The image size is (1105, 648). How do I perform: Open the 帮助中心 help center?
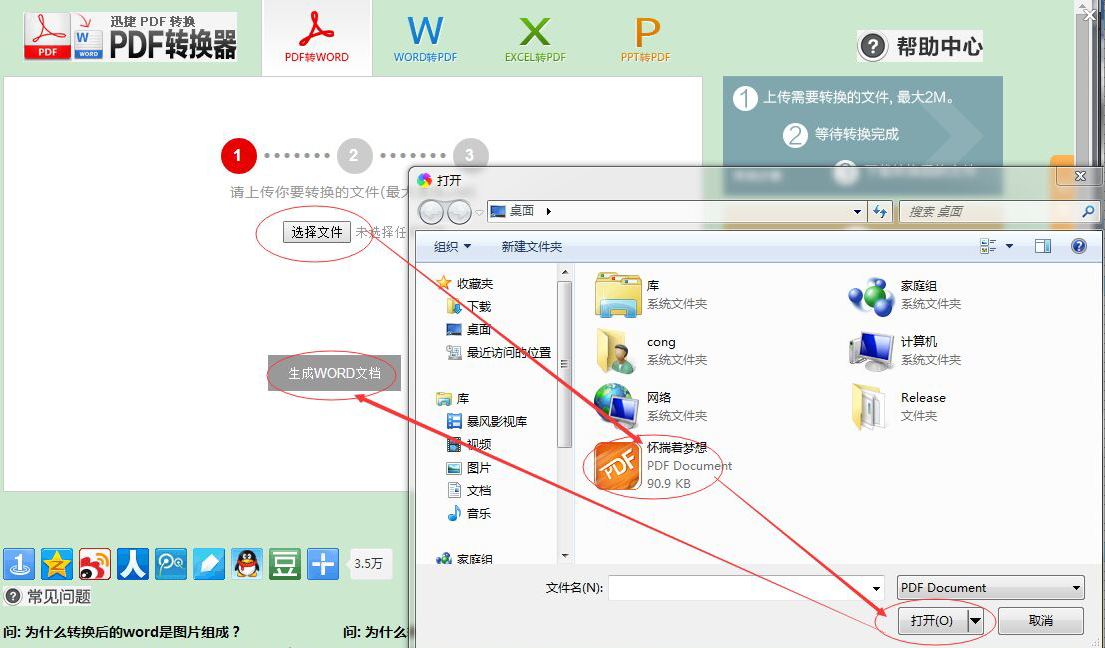pos(920,46)
